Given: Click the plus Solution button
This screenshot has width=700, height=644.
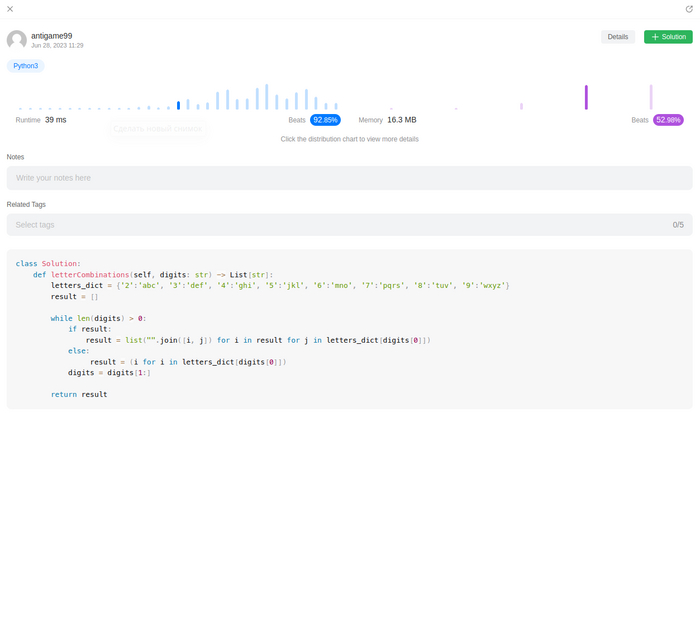Looking at the screenshot, I should (668, 37).
